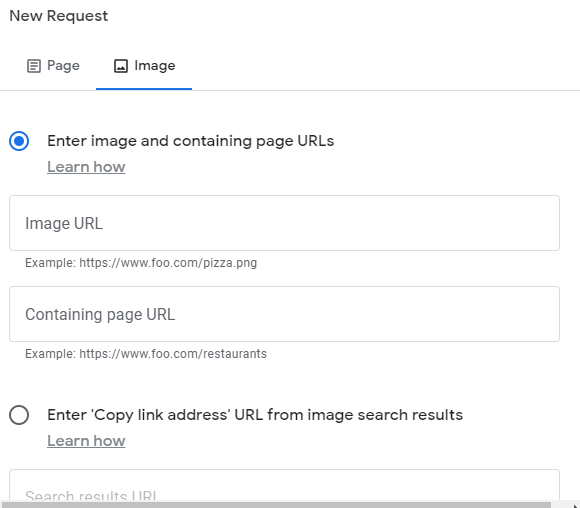Click the 'Containing page URL' placeholder text

[x=100, y=314]
